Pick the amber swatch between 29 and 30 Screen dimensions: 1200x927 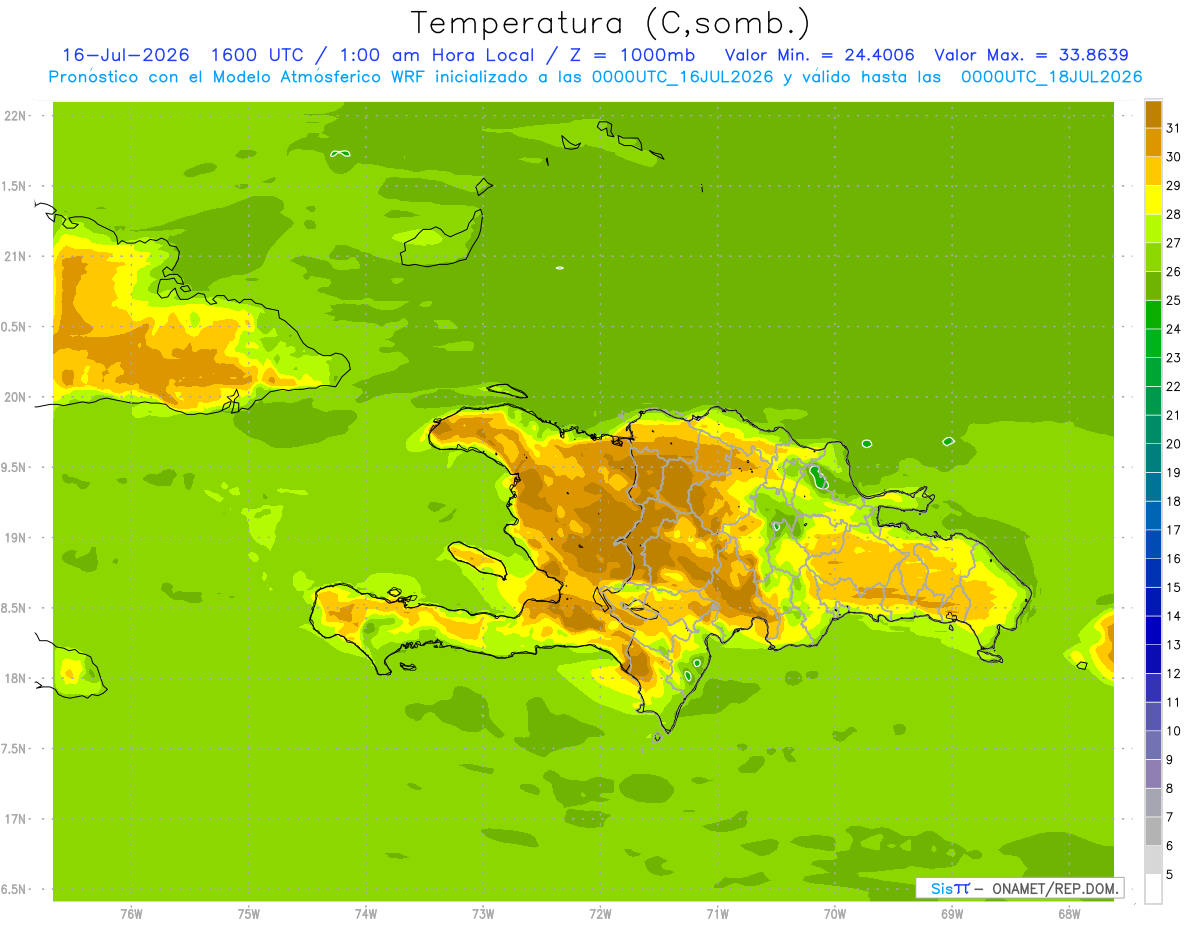1153,171
